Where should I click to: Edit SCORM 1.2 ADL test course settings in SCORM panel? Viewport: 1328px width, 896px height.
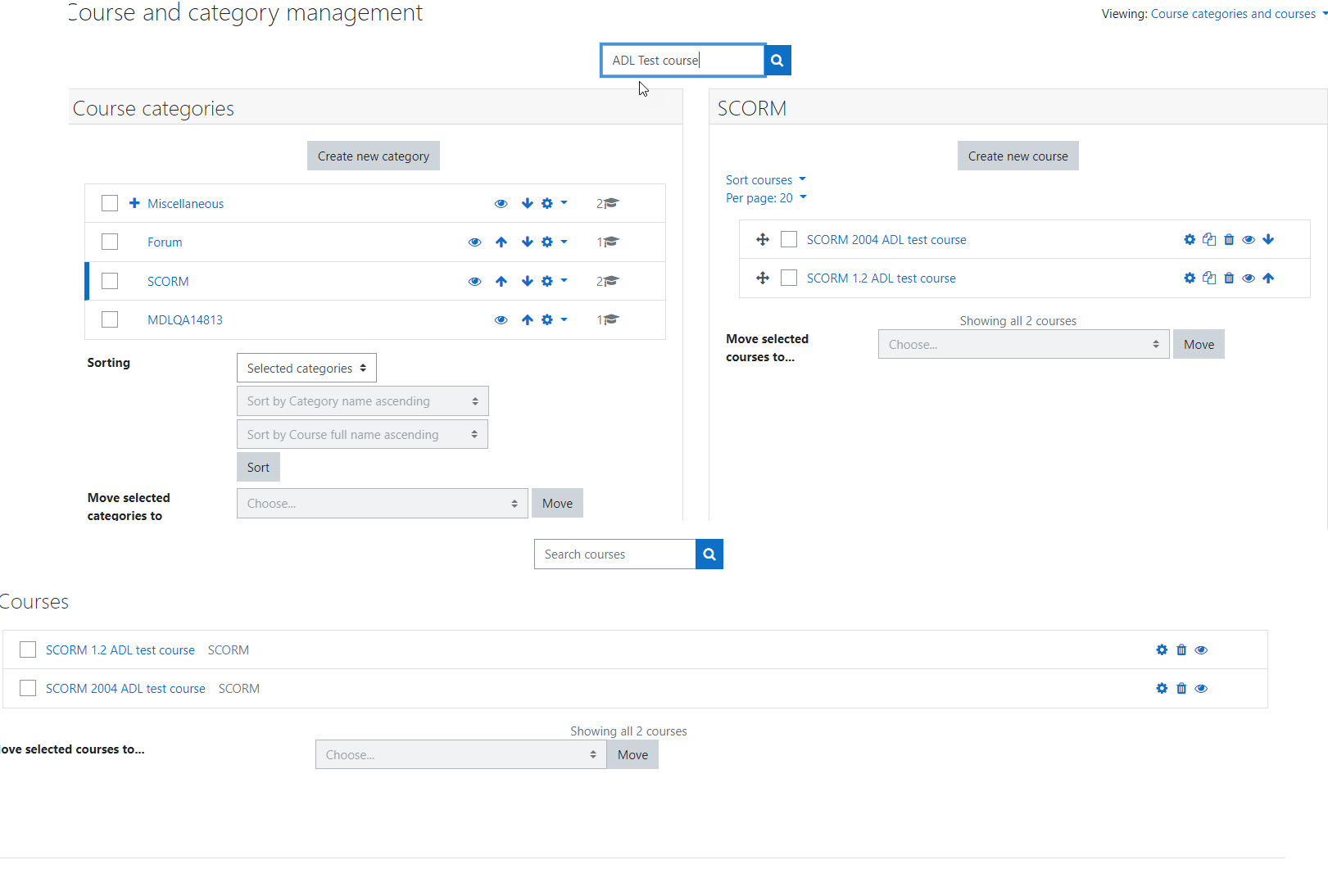(x=1190, y=278)
